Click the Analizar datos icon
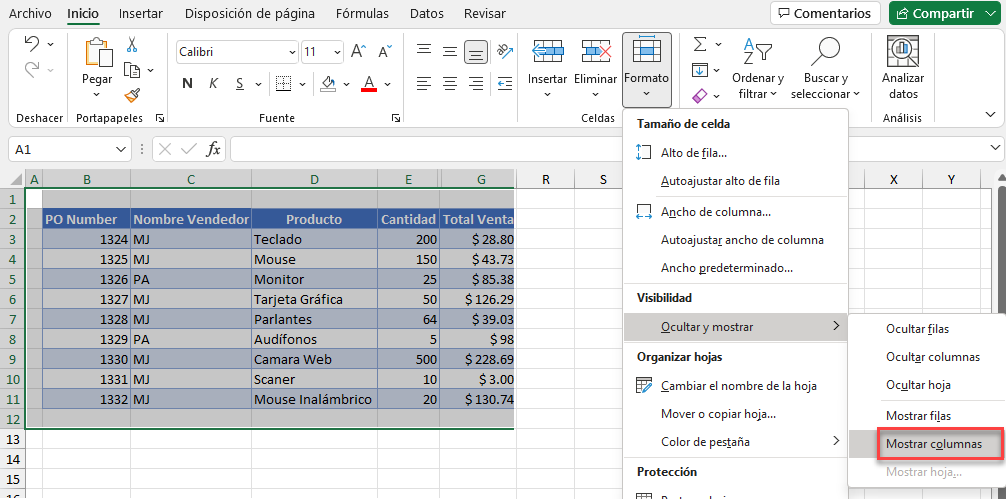The image size is (1006, 499). tap(903, 51)
